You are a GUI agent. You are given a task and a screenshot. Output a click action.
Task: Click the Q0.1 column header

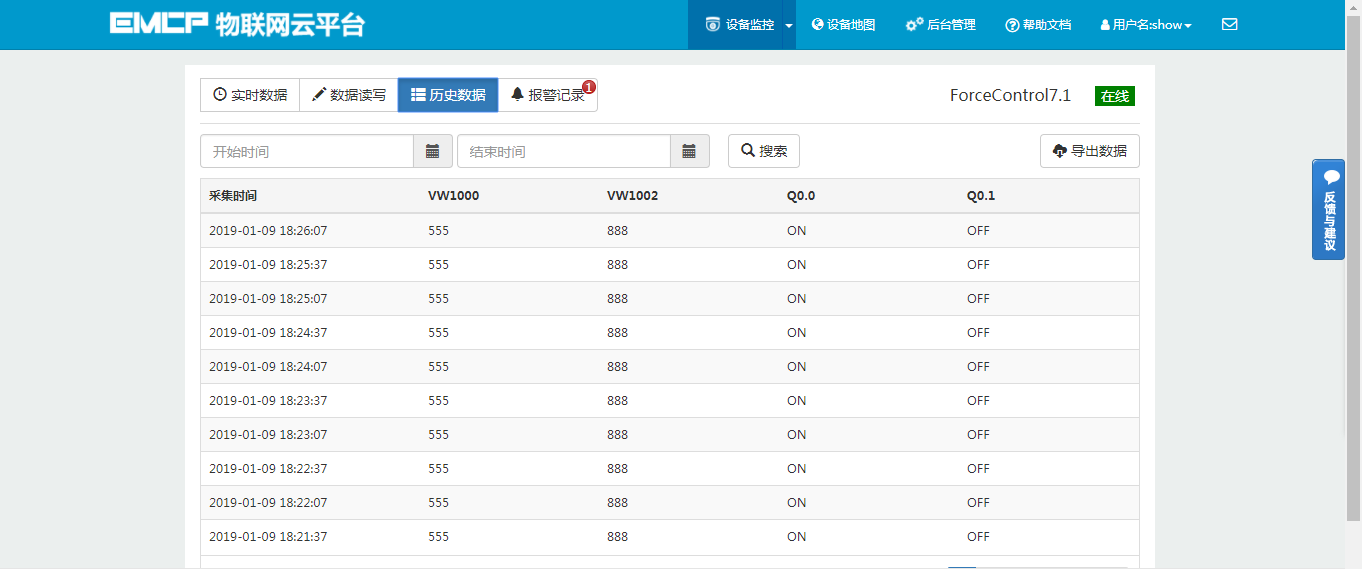pyautogui.click(x=981, y=196)
